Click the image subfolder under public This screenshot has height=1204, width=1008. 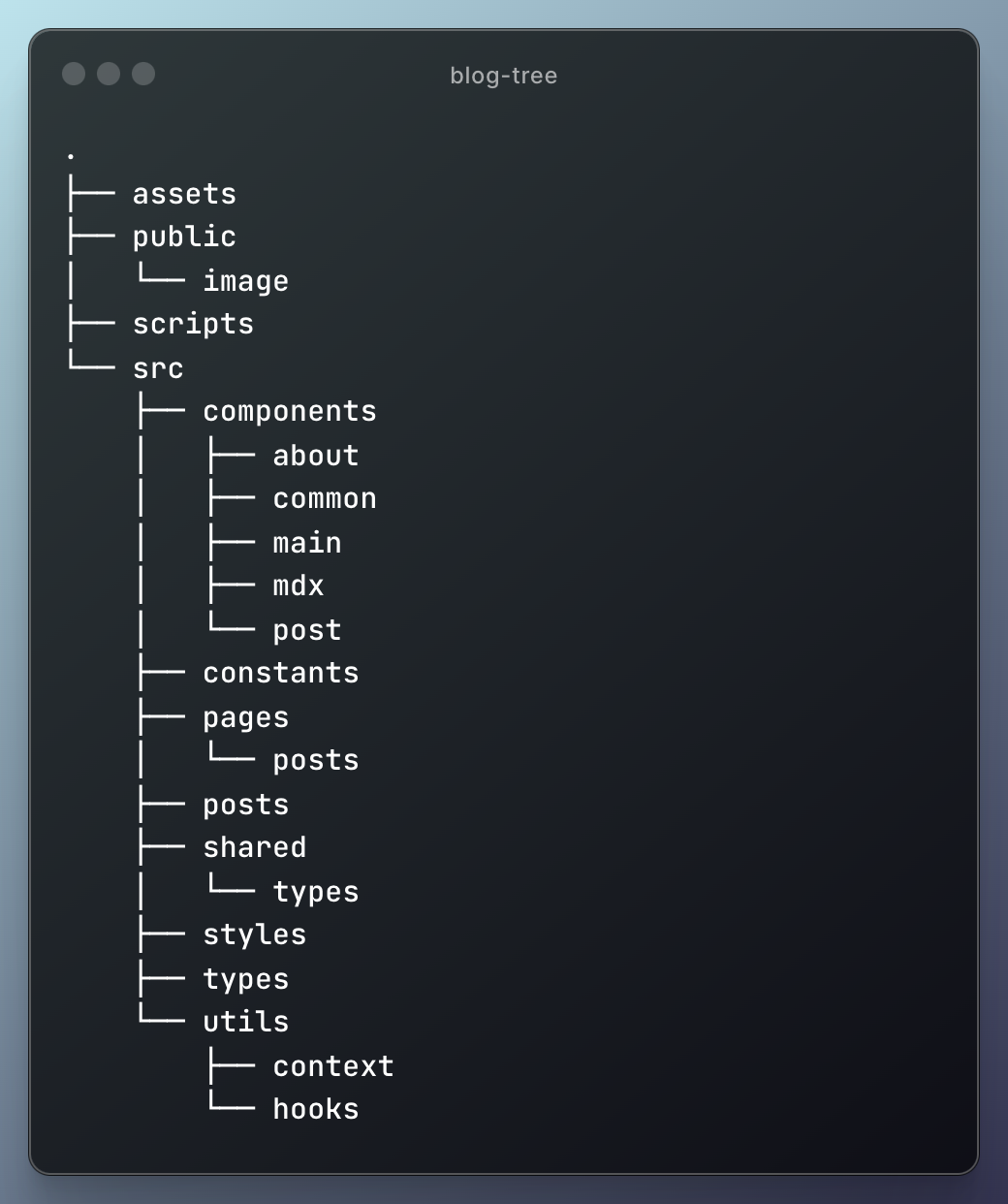pos(245,281)
